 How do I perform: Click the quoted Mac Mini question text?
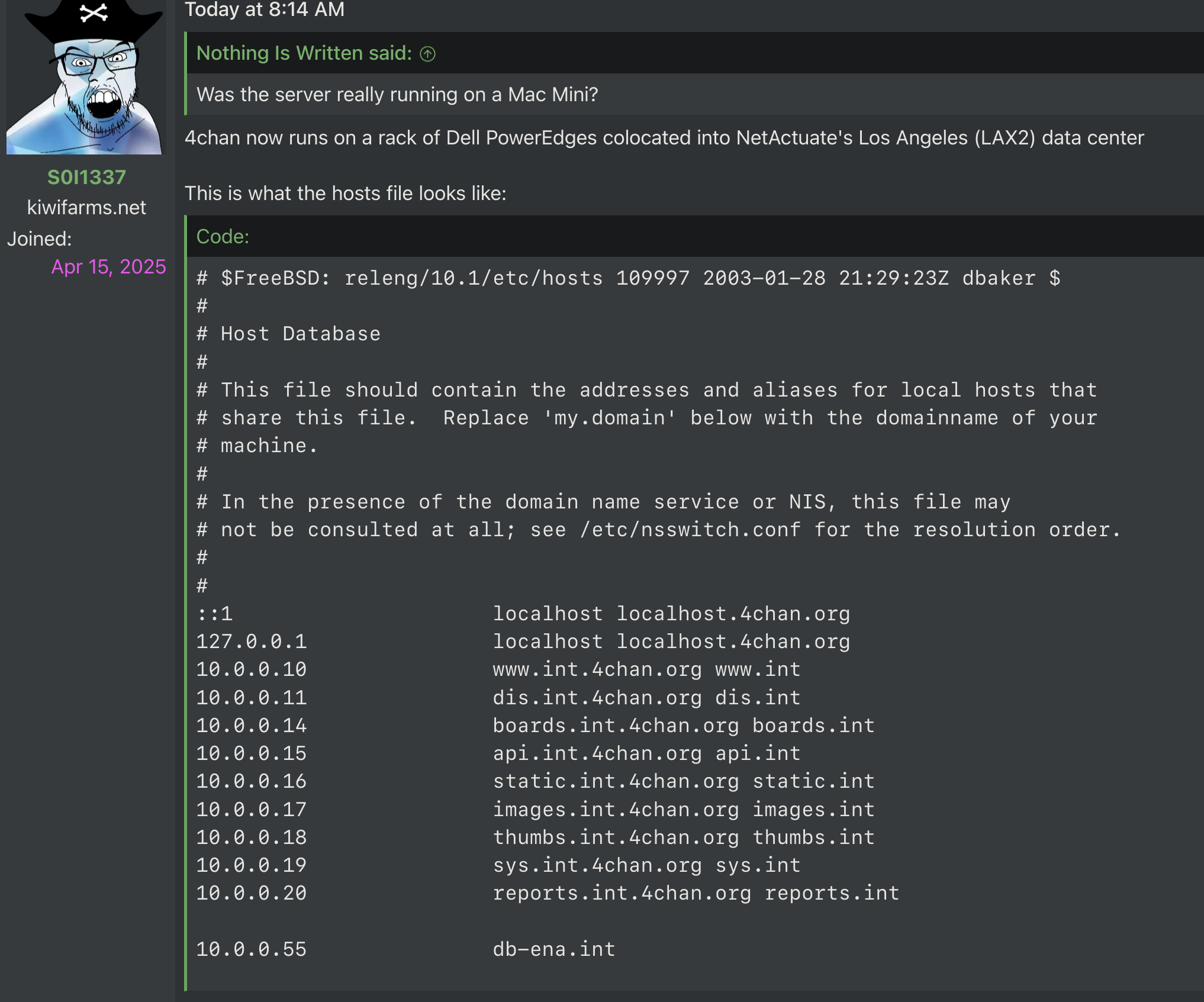point(397,95)
